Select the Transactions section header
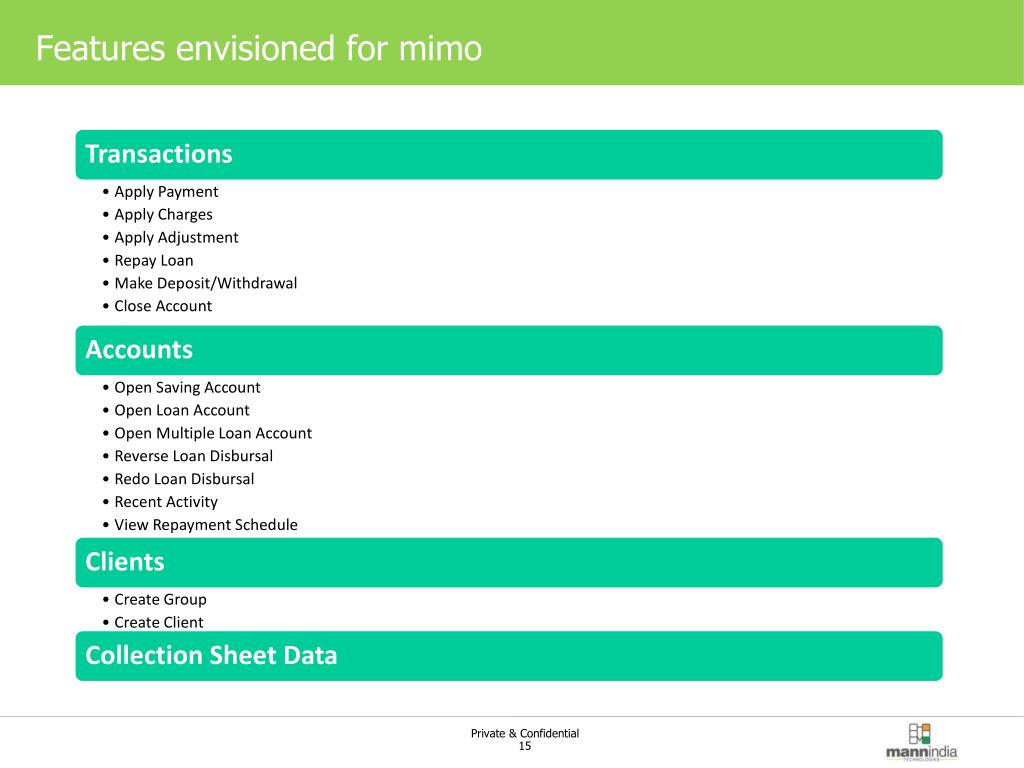 [x=509, y=155]
